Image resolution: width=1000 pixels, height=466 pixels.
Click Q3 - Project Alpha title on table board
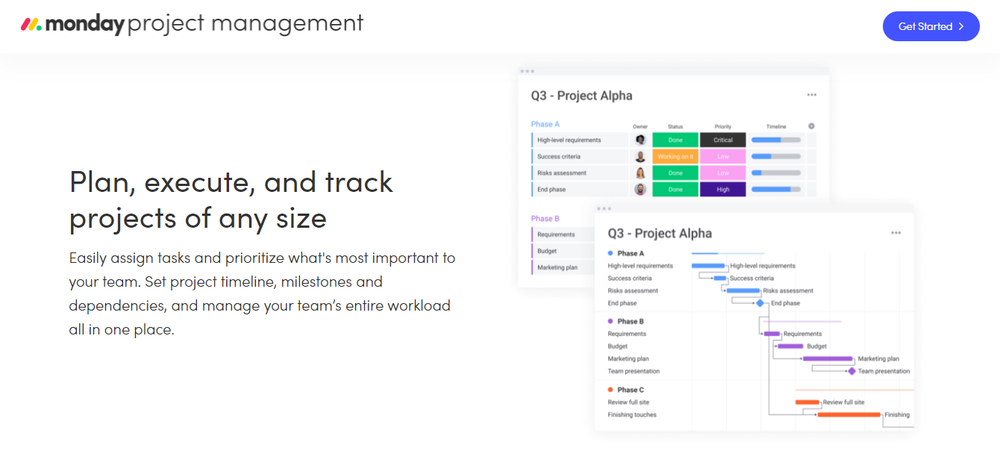(x=582, y=96)
